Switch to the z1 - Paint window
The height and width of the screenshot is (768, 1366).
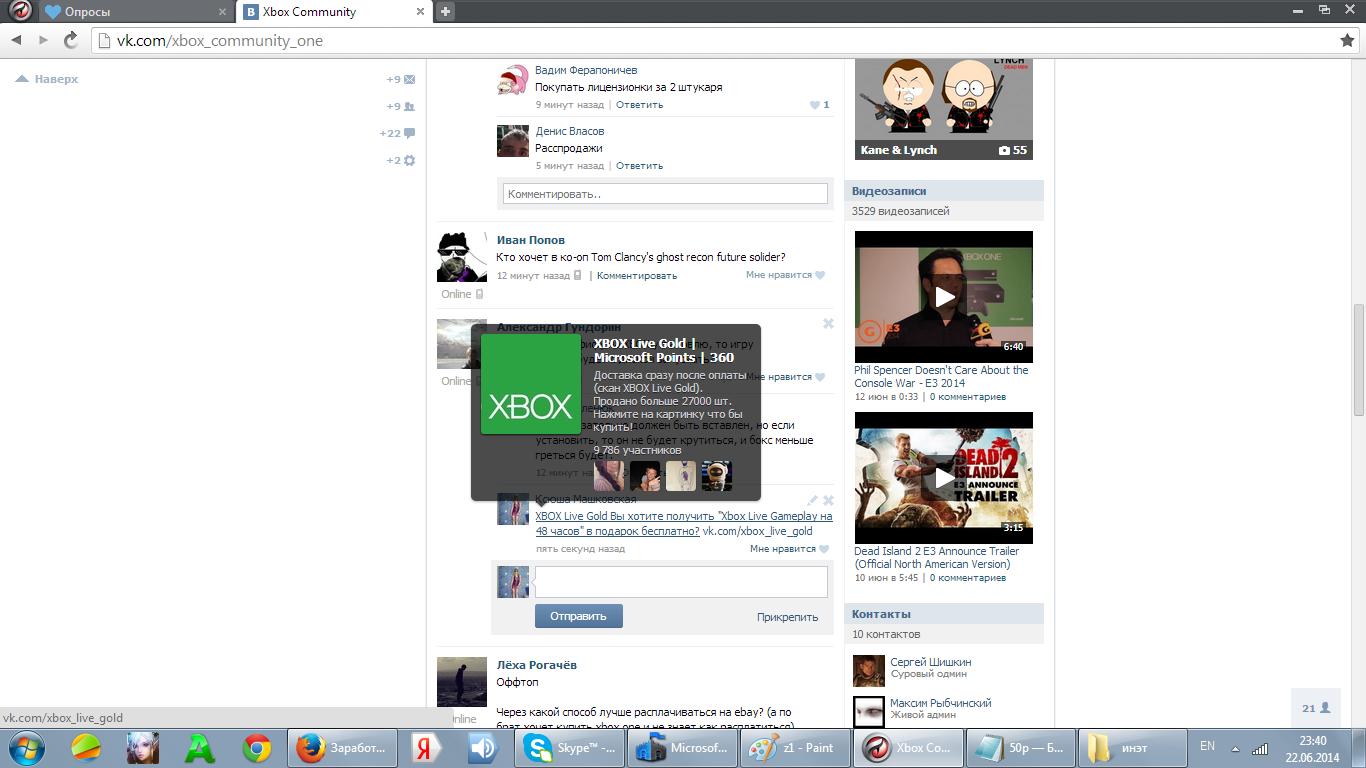pos(796,748)
